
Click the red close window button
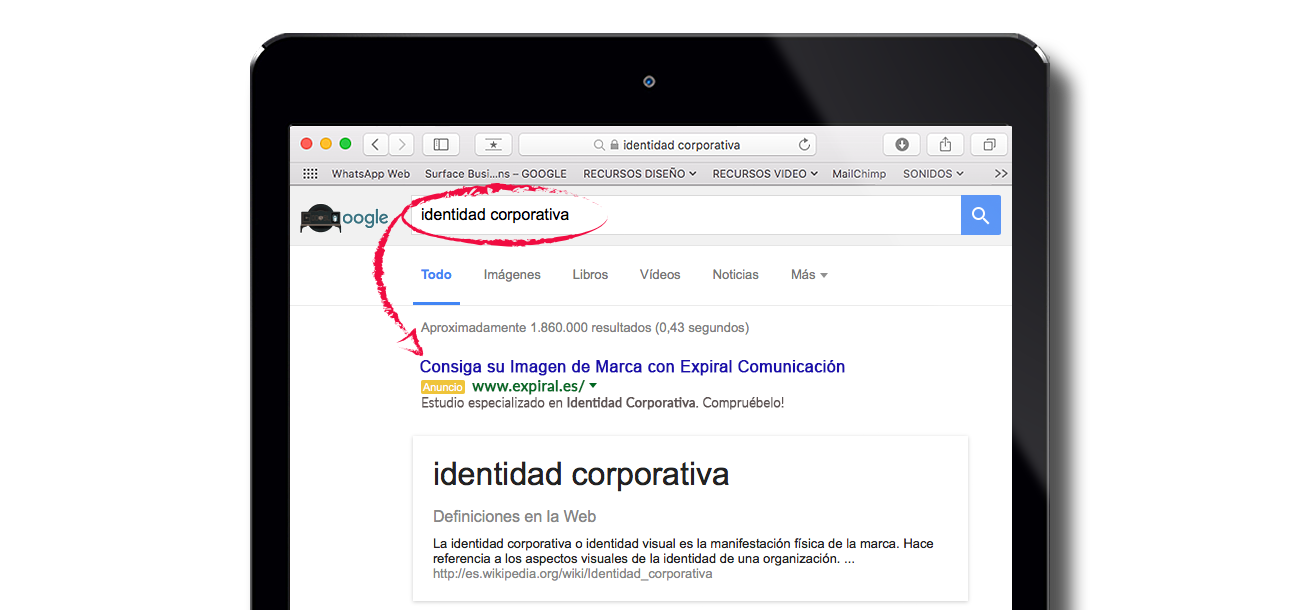(307, 144)
